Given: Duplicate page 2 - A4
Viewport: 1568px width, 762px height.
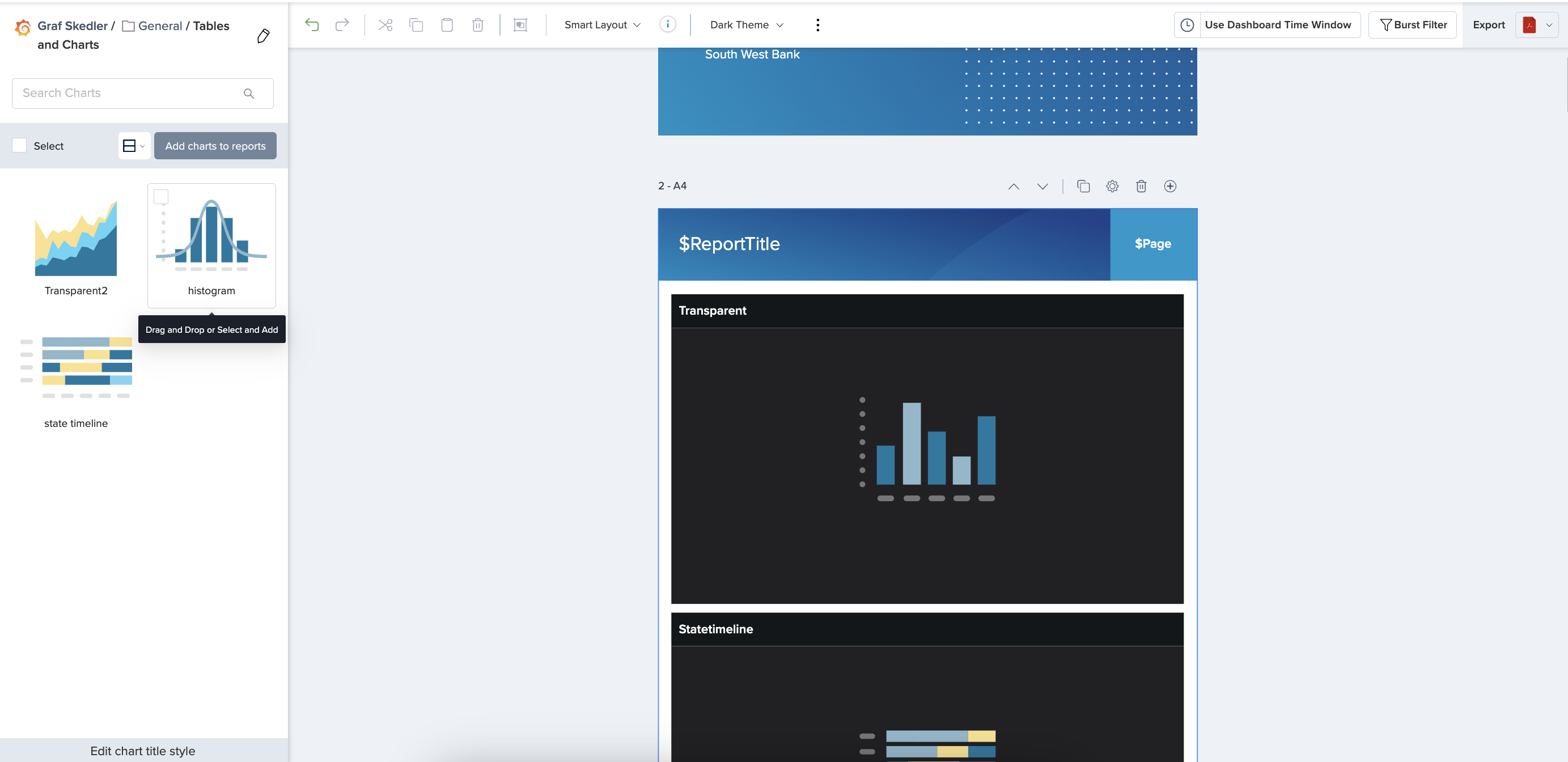Looking at the screenshot, I should click(1083, 186).
